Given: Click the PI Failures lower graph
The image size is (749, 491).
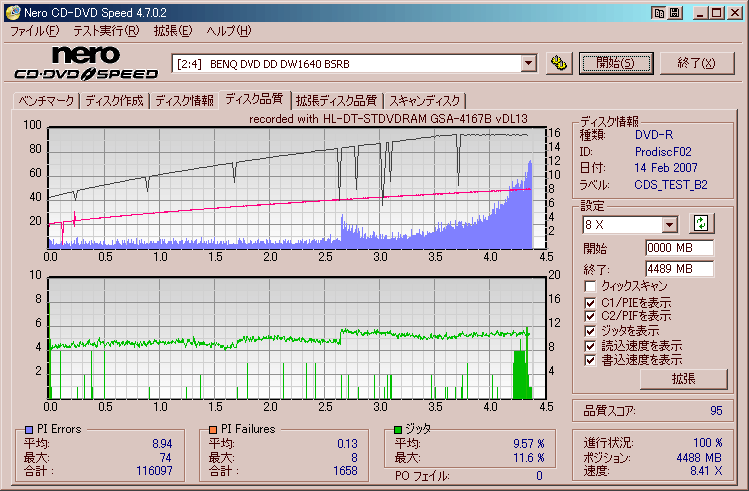Looking at the screenshot, I should pyautogui.click(x=297, y=338).
